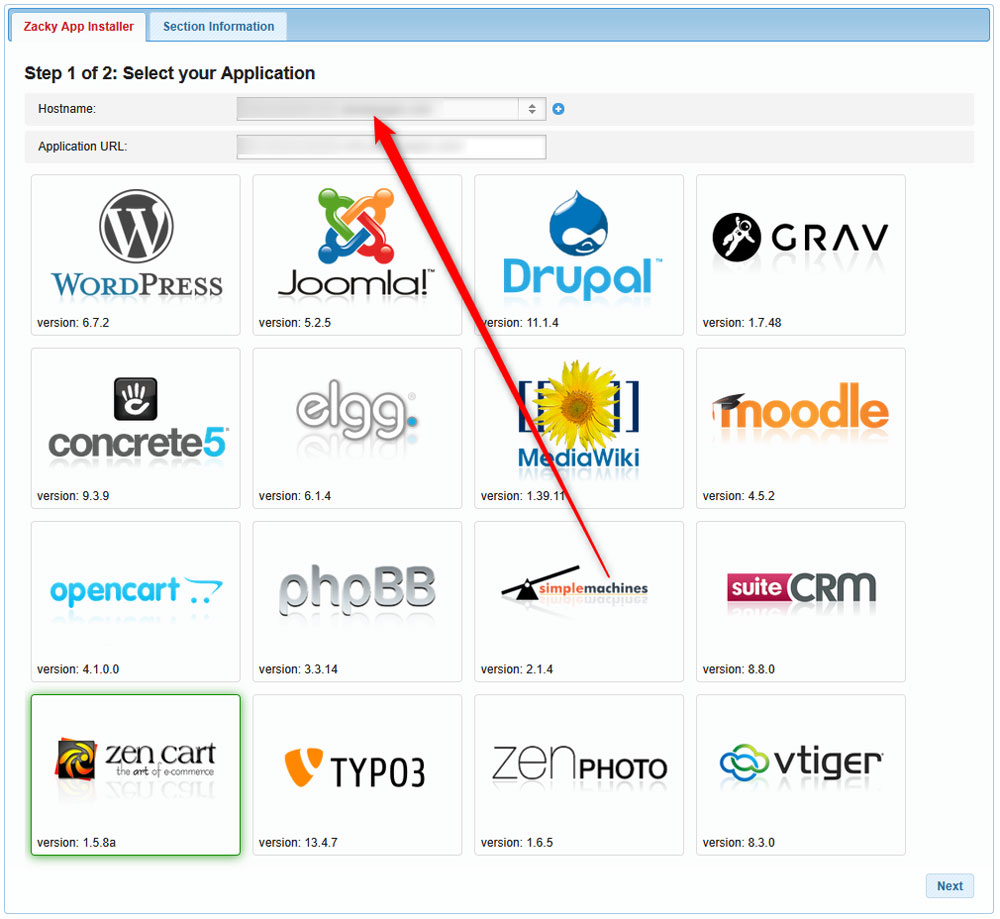Select phpBB version 3.3.14

[357, 595]
